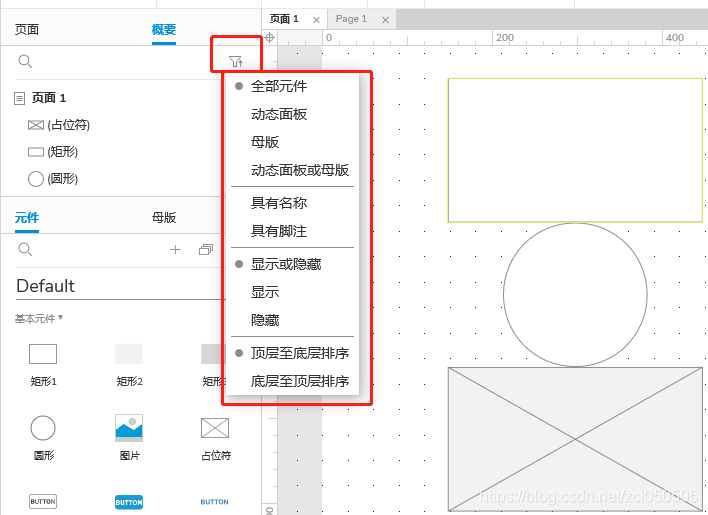Click the widget library search icon

click(x=25, y=249)
